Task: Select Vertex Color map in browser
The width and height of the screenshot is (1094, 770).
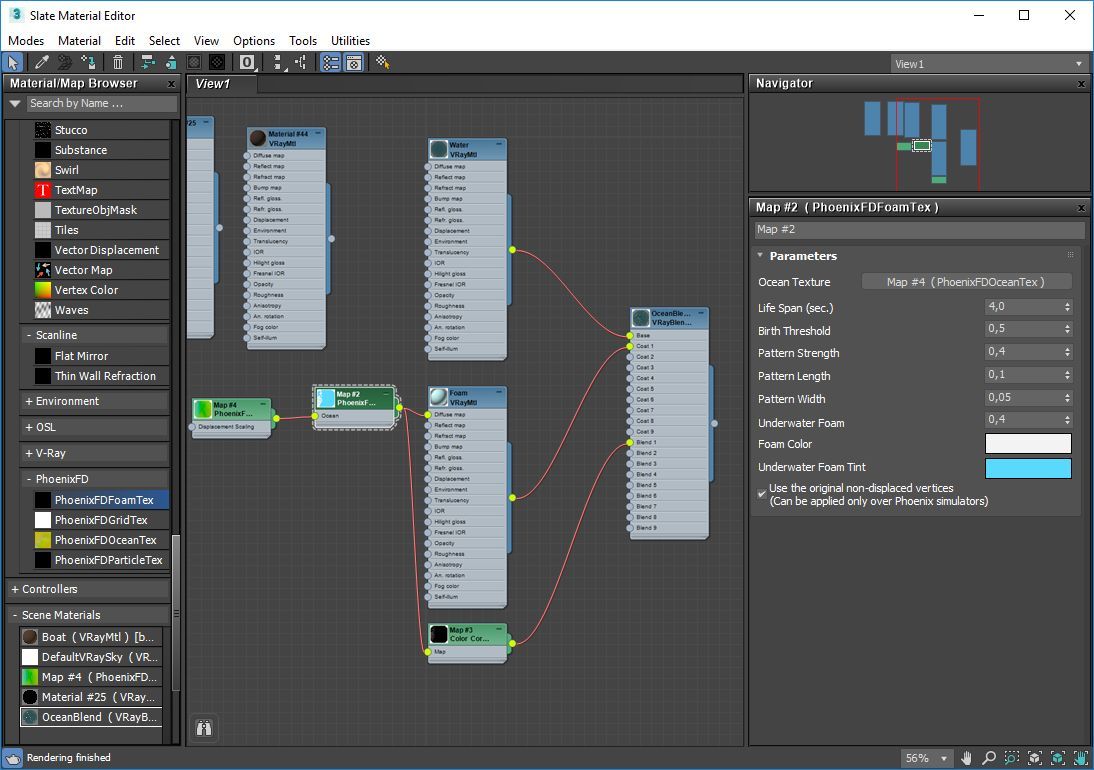Action: click(x=102, y=290)
